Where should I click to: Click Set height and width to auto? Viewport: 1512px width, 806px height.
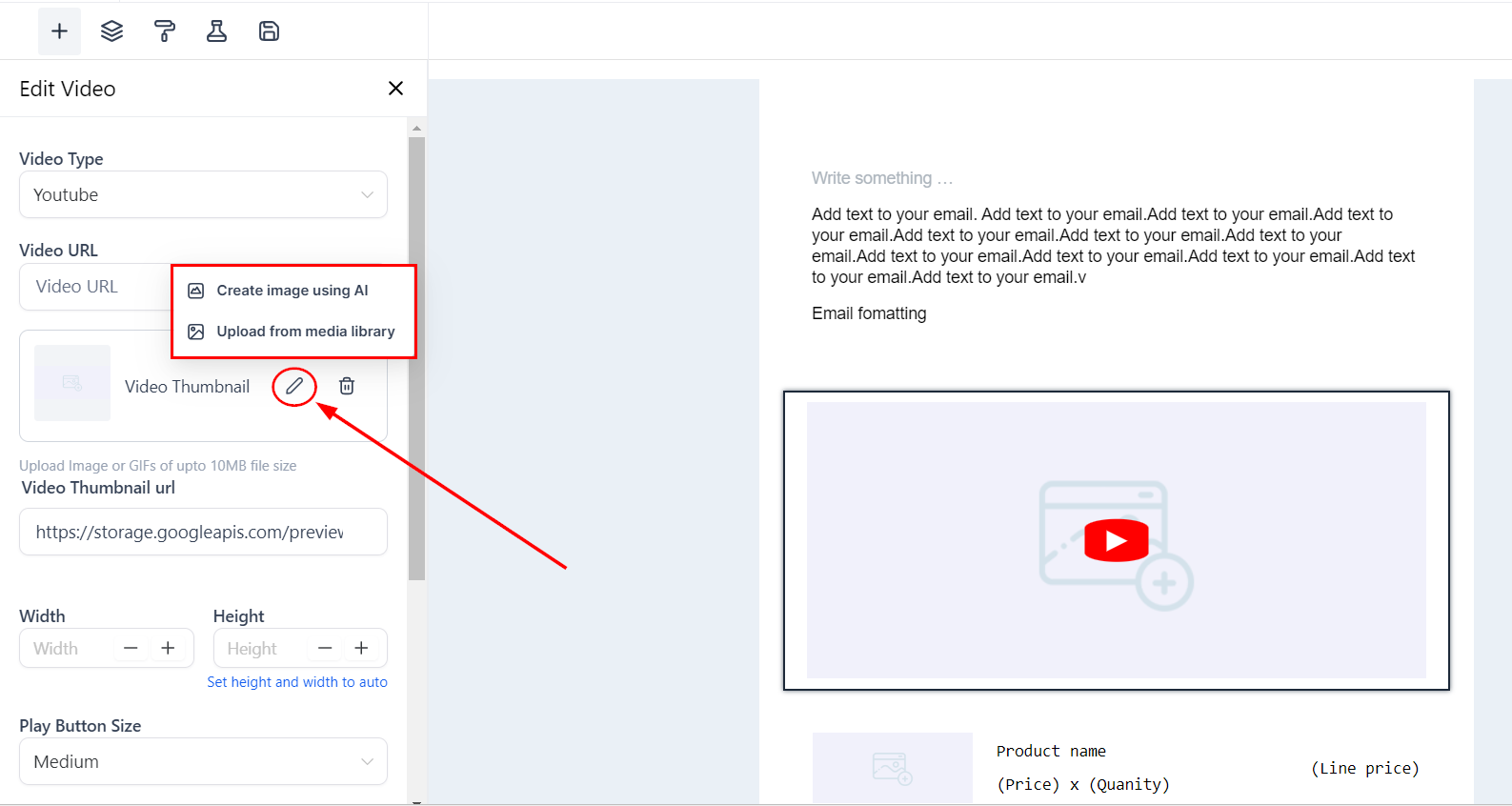pos(297,682)
